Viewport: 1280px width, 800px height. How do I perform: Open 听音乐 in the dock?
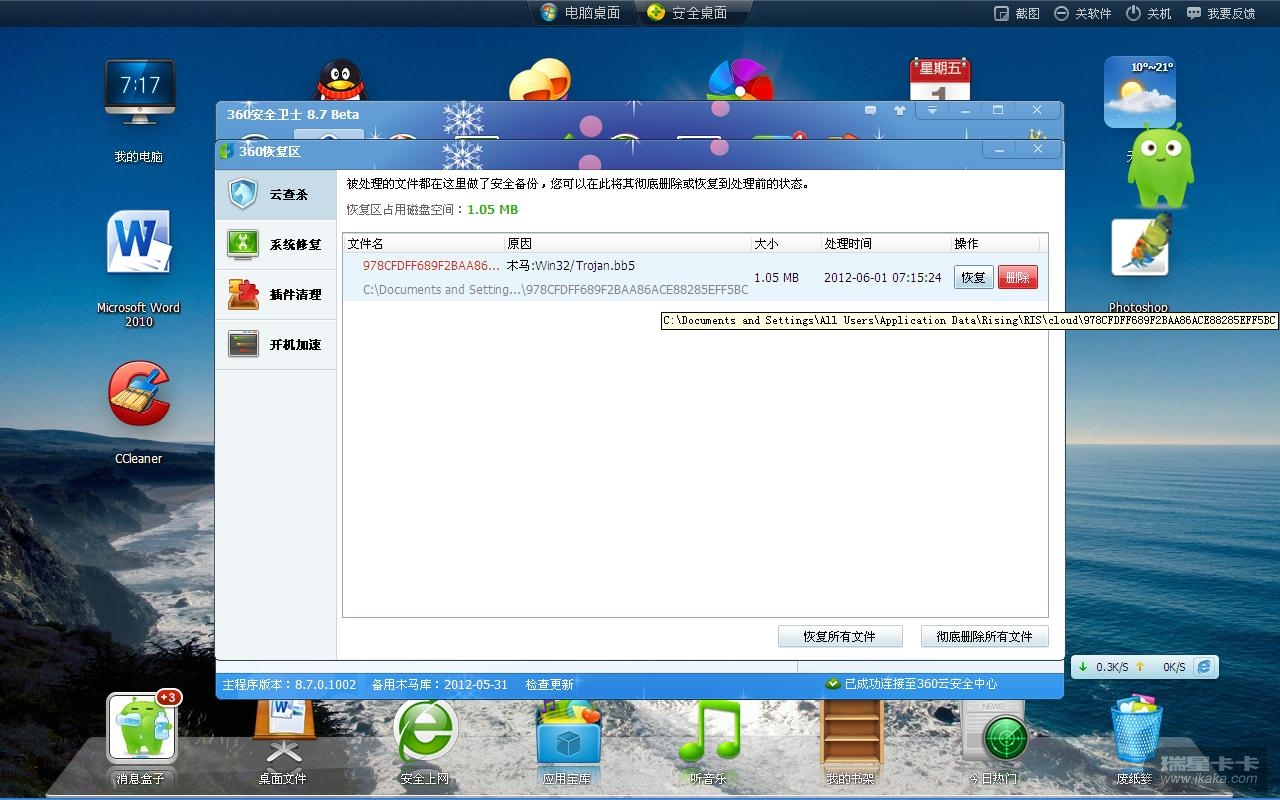point(709,741)
